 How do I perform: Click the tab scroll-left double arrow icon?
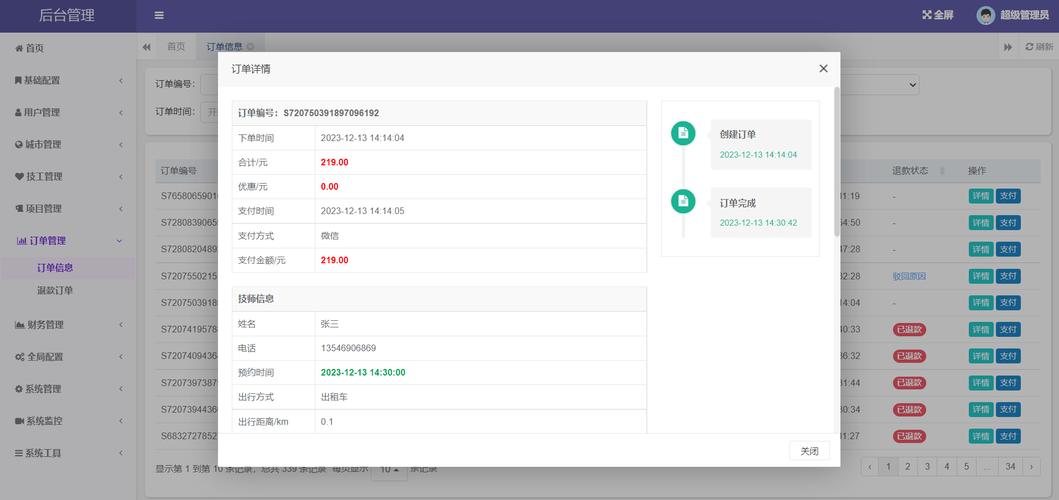147,47
